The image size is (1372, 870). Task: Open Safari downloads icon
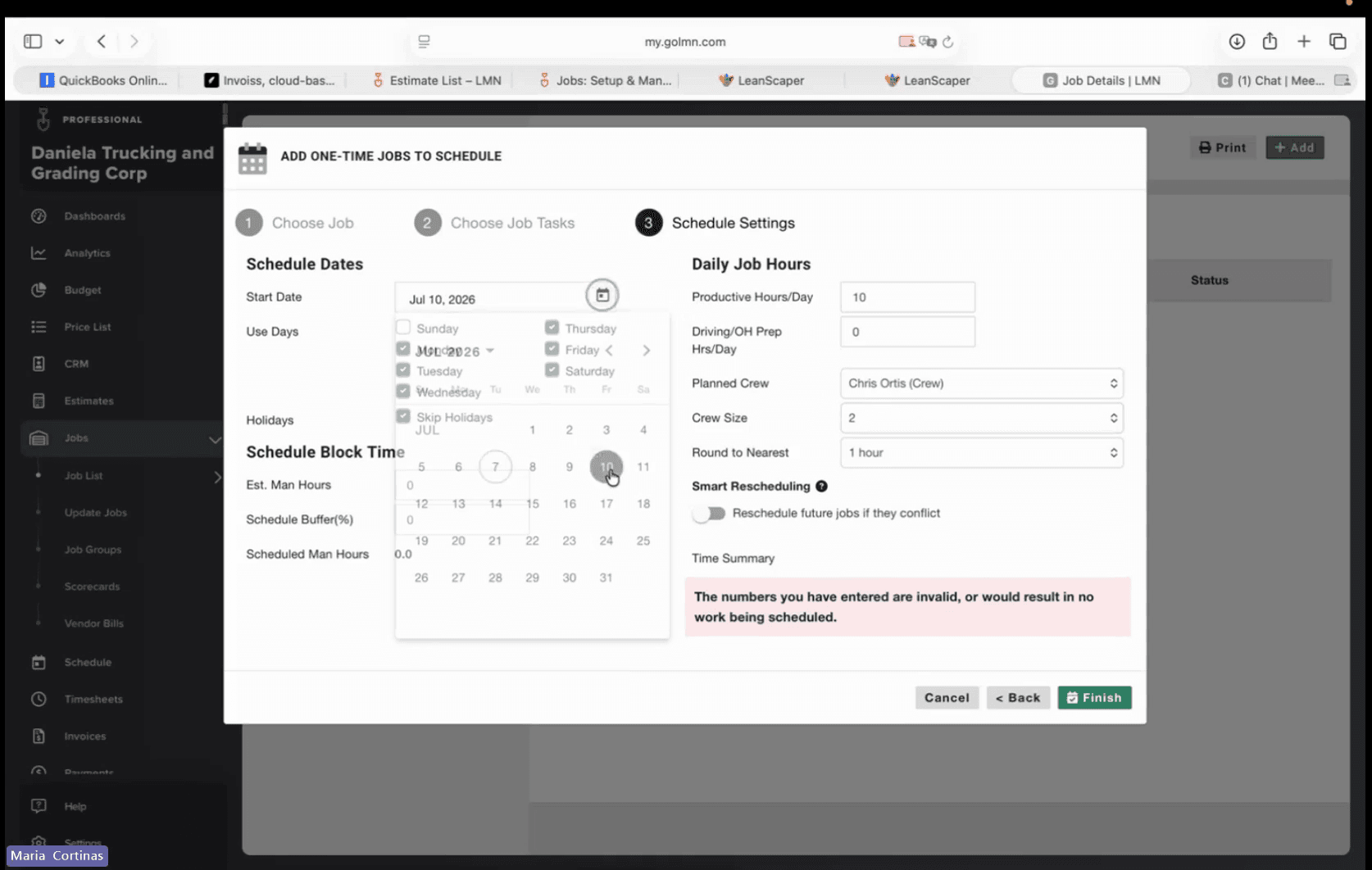[1237, 41]
